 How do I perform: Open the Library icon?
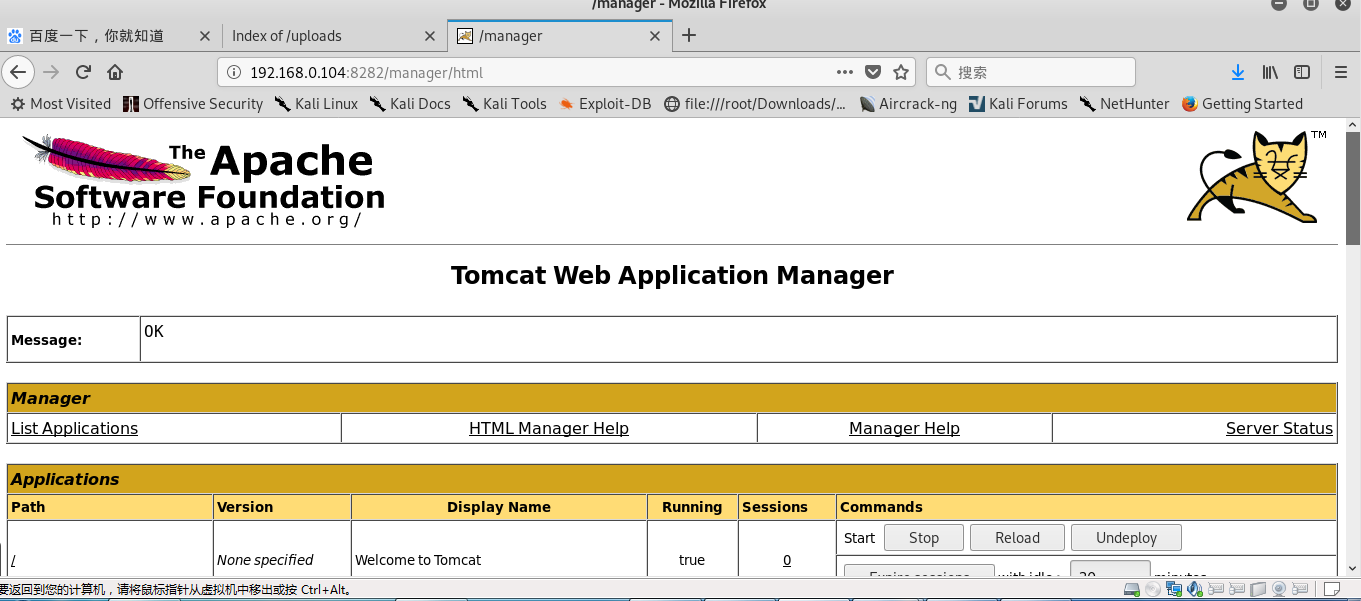pos(1270,72)
